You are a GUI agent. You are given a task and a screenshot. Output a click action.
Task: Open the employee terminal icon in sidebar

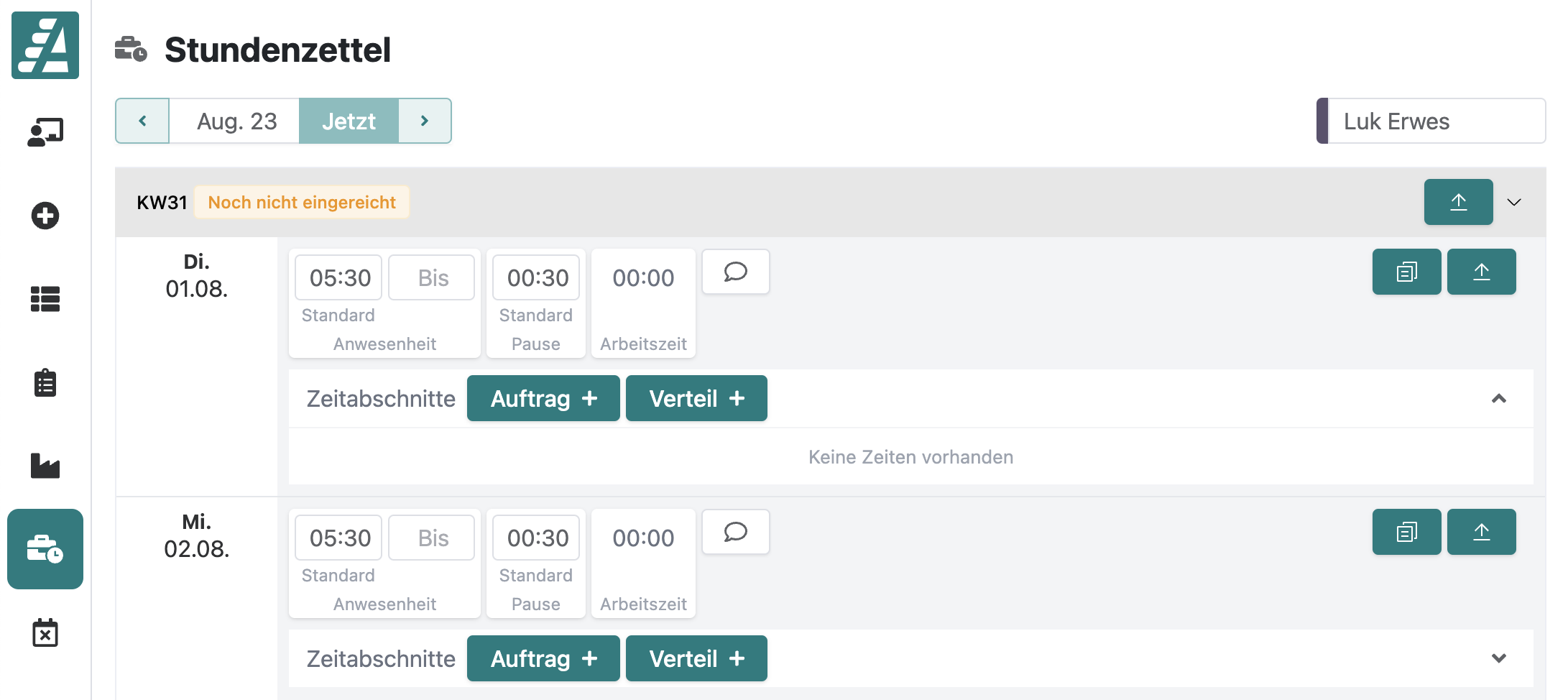coord(45,131)
